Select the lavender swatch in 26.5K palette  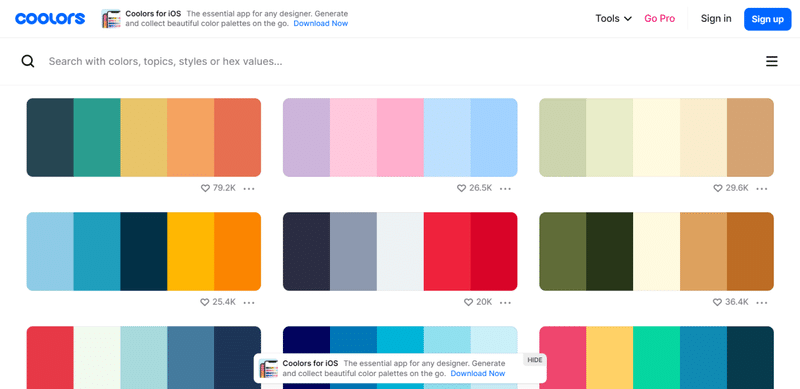306,137
